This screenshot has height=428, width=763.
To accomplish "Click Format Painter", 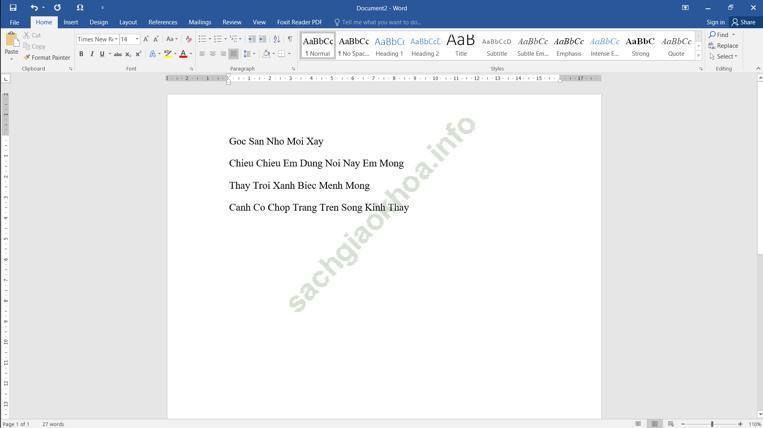I will 47,57.
